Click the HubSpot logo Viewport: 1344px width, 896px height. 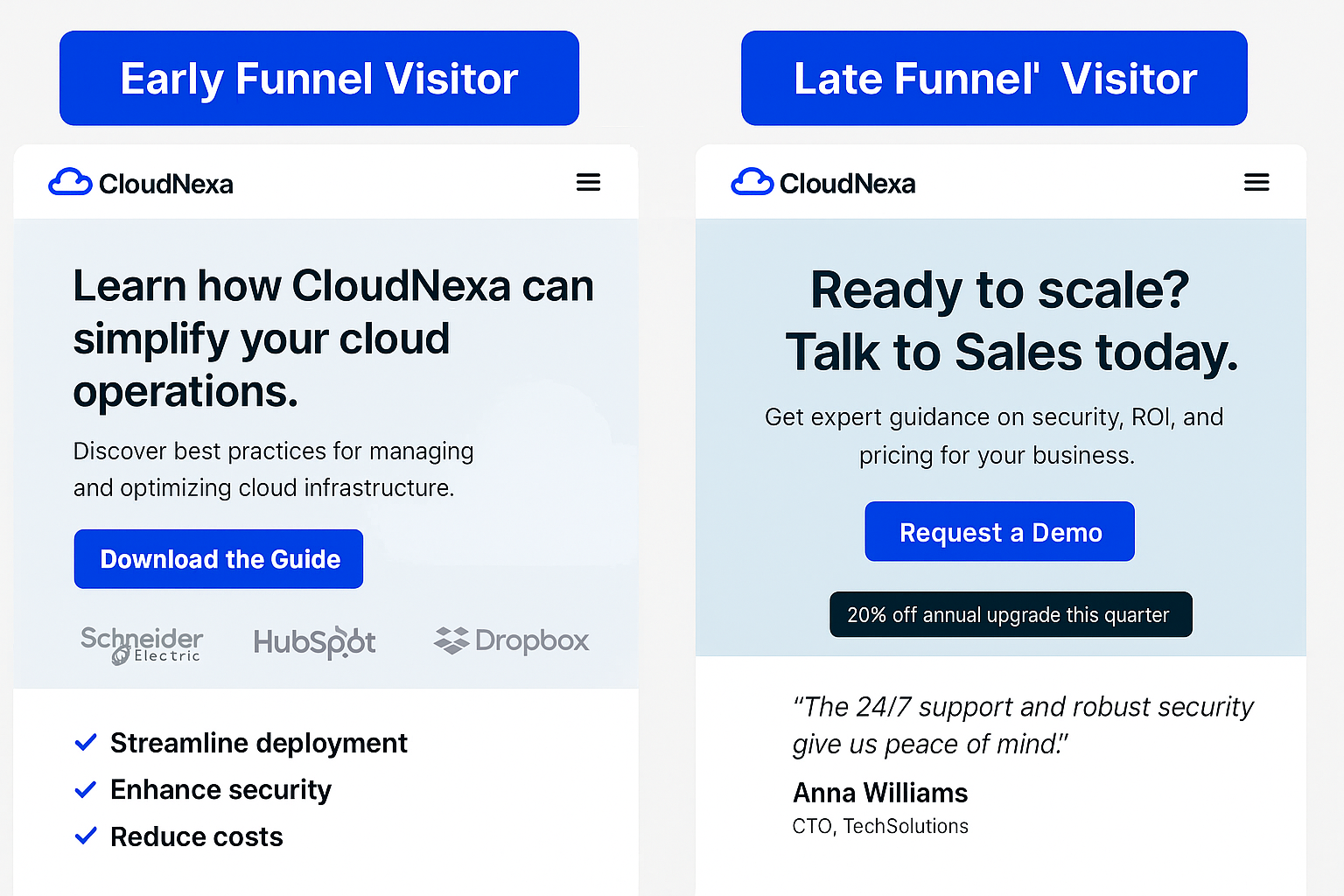pos(314,642)
